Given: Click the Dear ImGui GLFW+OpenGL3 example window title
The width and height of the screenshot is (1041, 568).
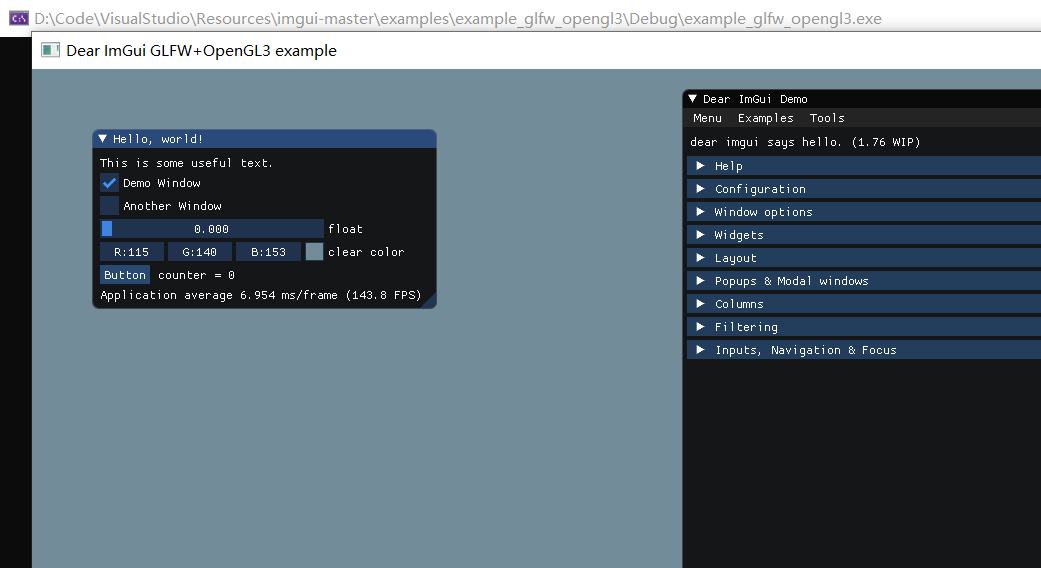Looking at the screenshot, I should coord(201,50).
